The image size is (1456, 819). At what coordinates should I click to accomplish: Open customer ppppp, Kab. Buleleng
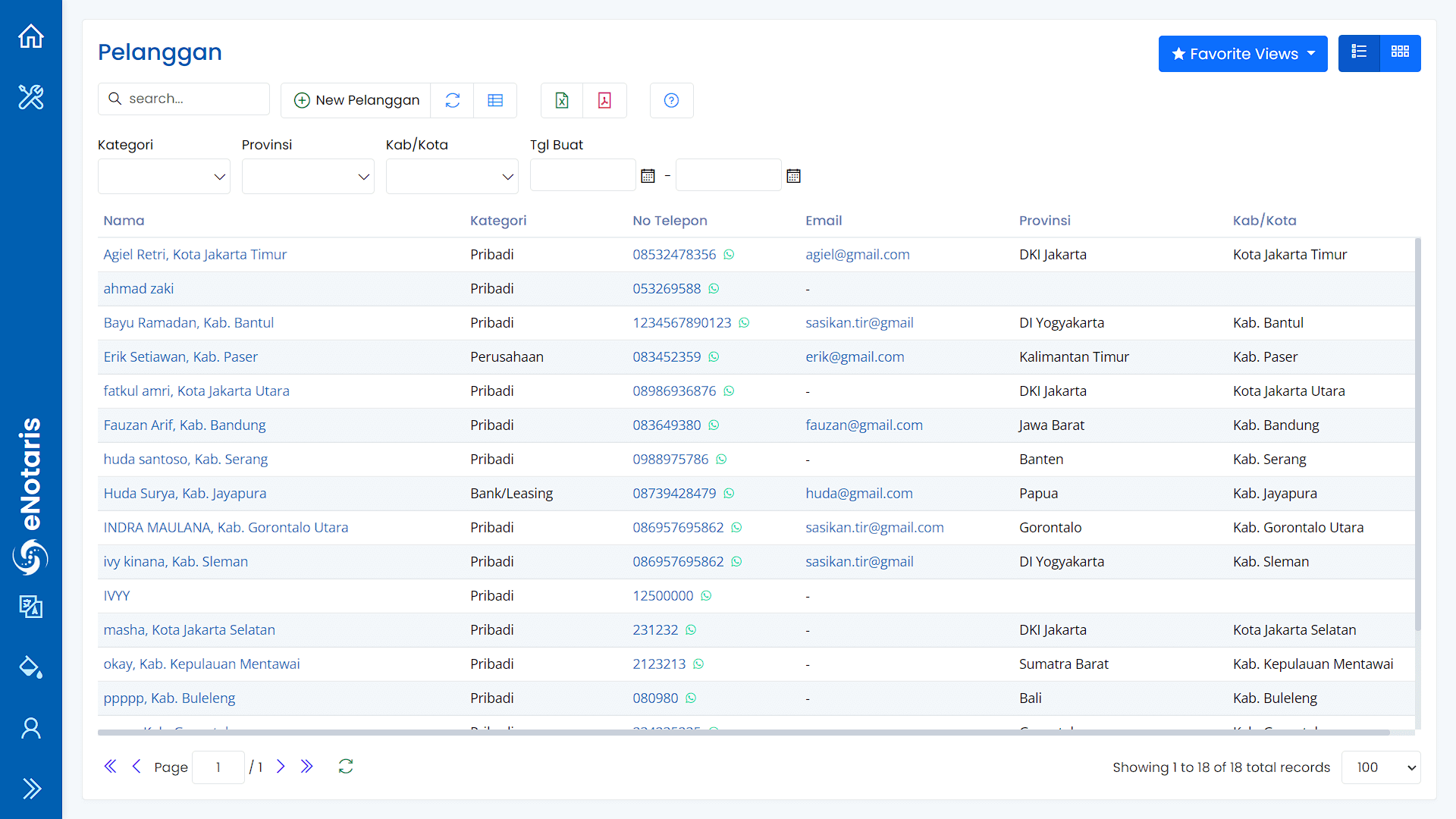[x=169, y=698]
